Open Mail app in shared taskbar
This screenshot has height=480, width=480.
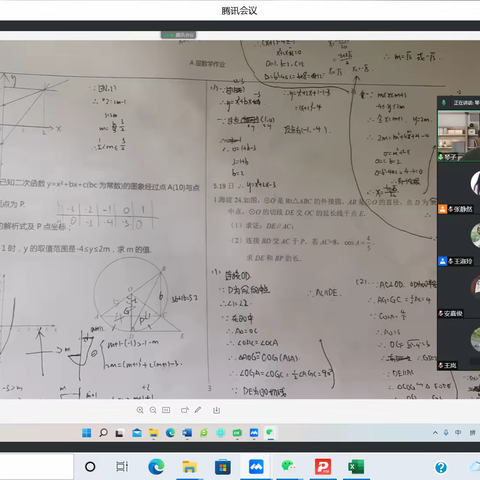coord(137,433)
